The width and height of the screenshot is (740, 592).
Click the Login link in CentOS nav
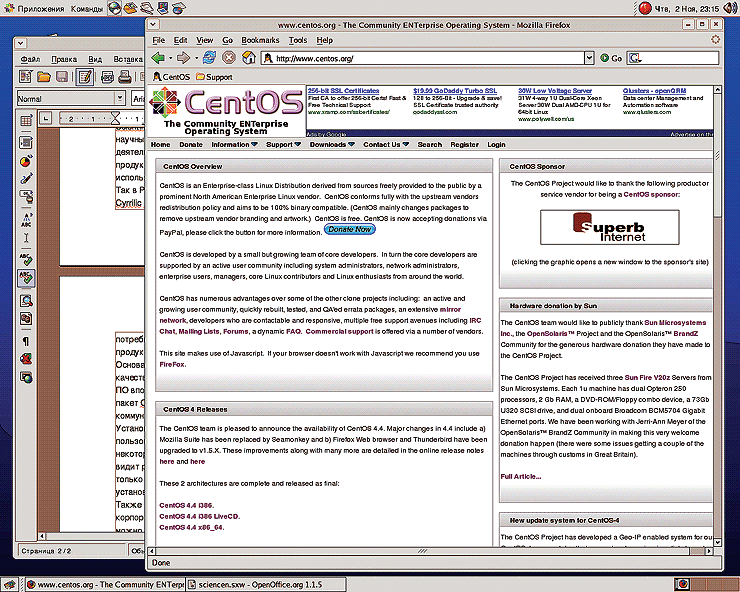click(x=496, y=144)
